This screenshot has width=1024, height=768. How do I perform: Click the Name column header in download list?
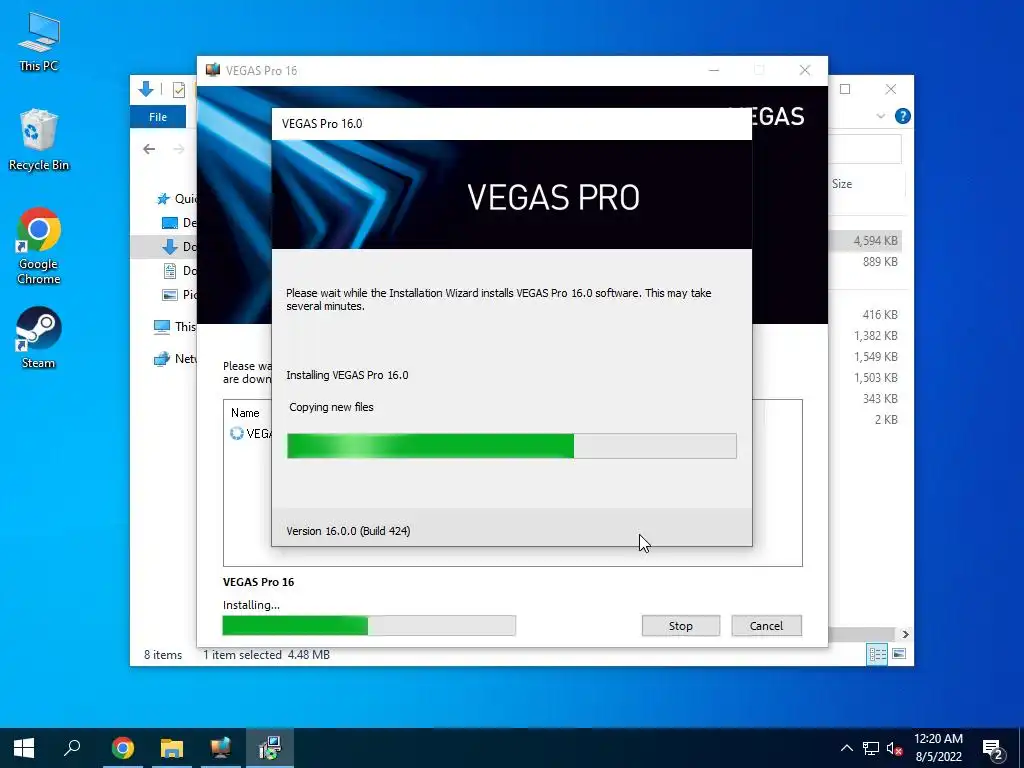coord(245,413)
